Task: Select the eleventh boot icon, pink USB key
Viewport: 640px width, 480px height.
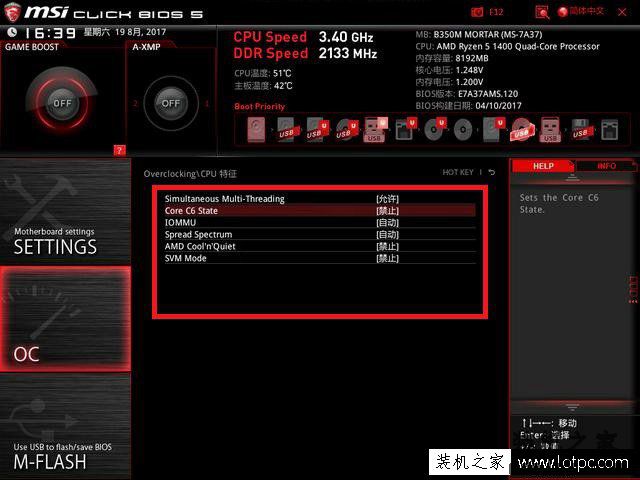Action: coord(550,130)
